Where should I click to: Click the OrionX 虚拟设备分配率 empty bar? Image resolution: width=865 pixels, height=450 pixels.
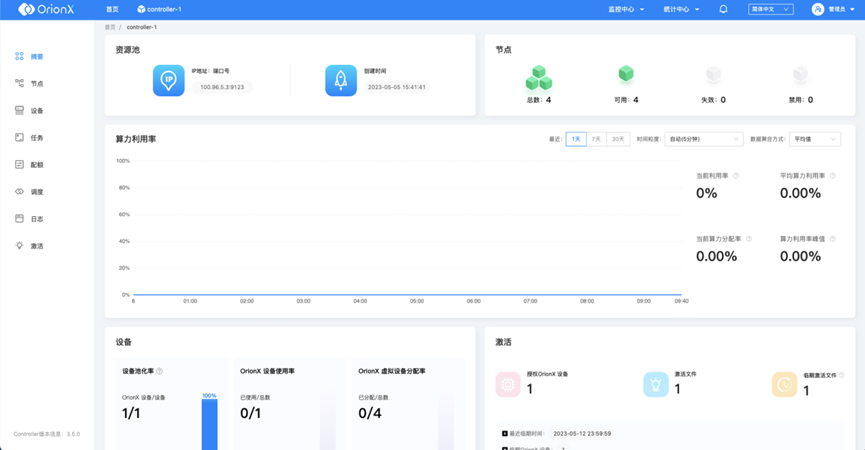pos(446,421)
